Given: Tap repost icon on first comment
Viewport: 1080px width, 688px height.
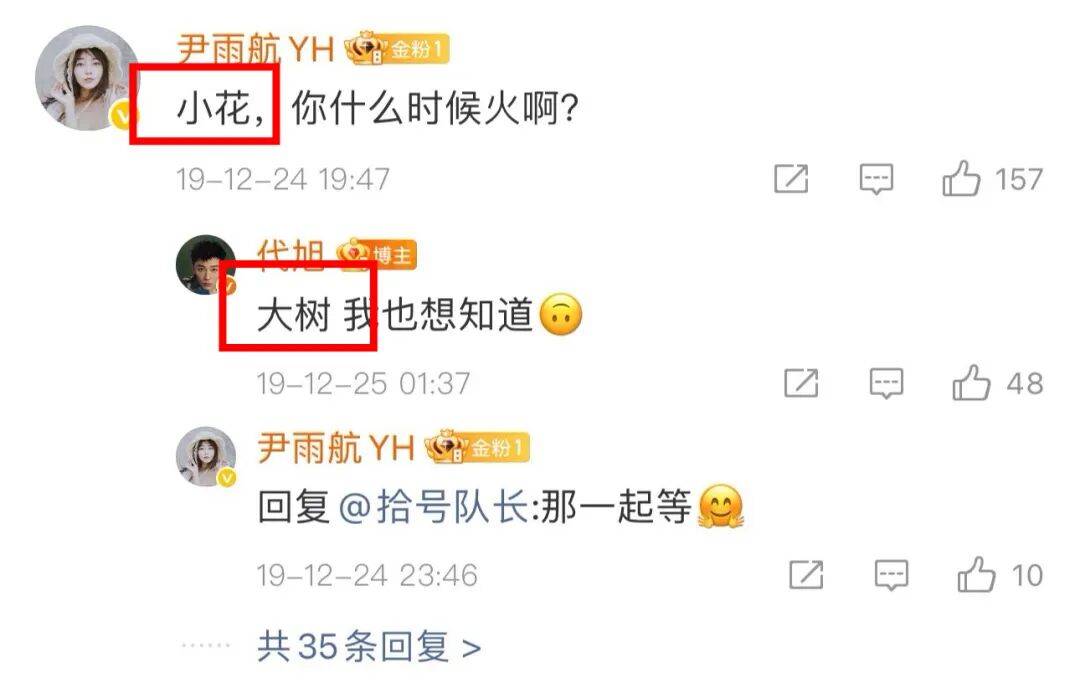Looking at the screenshot, I should [791, 179].
